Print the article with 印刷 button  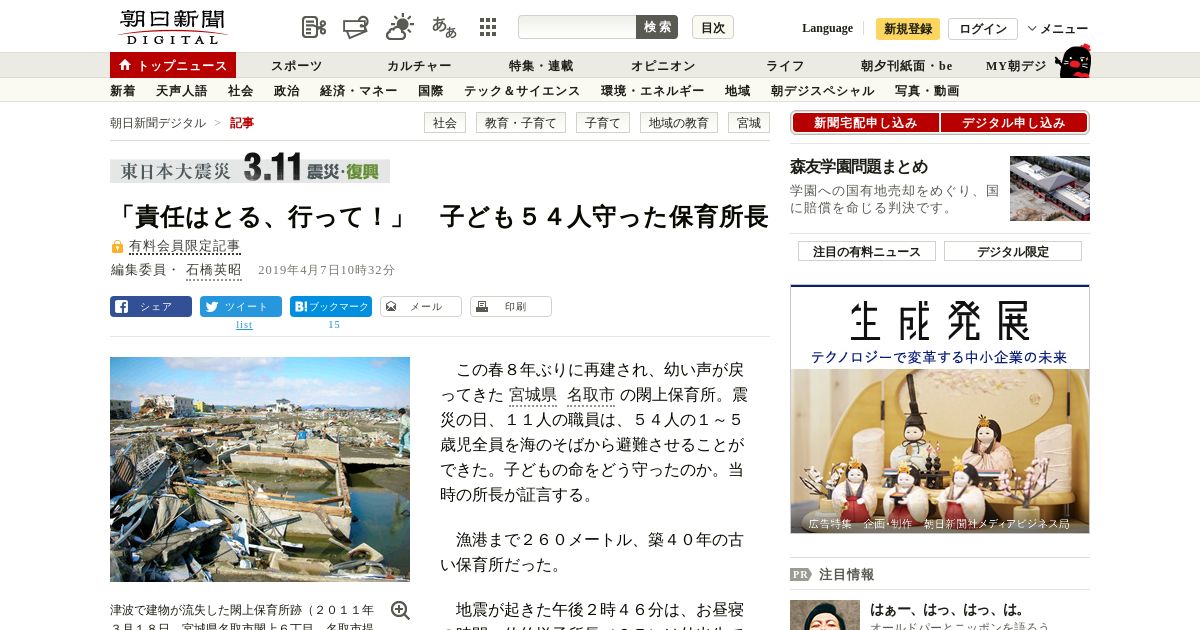click(x=511, y=307)
